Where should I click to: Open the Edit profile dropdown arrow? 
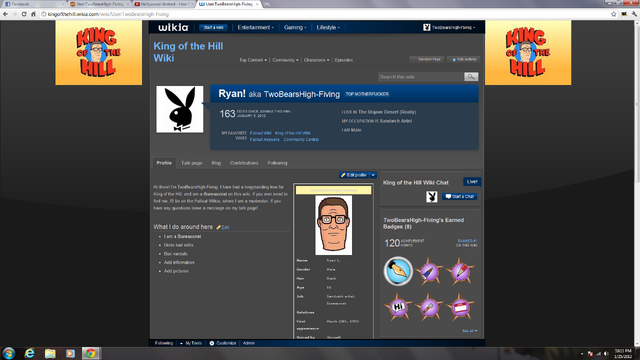point(373,175)
